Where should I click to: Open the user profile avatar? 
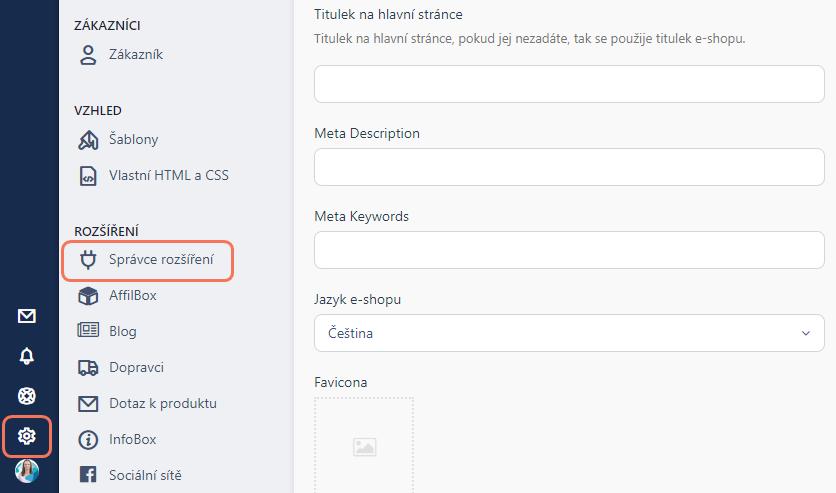click(27, 471)
